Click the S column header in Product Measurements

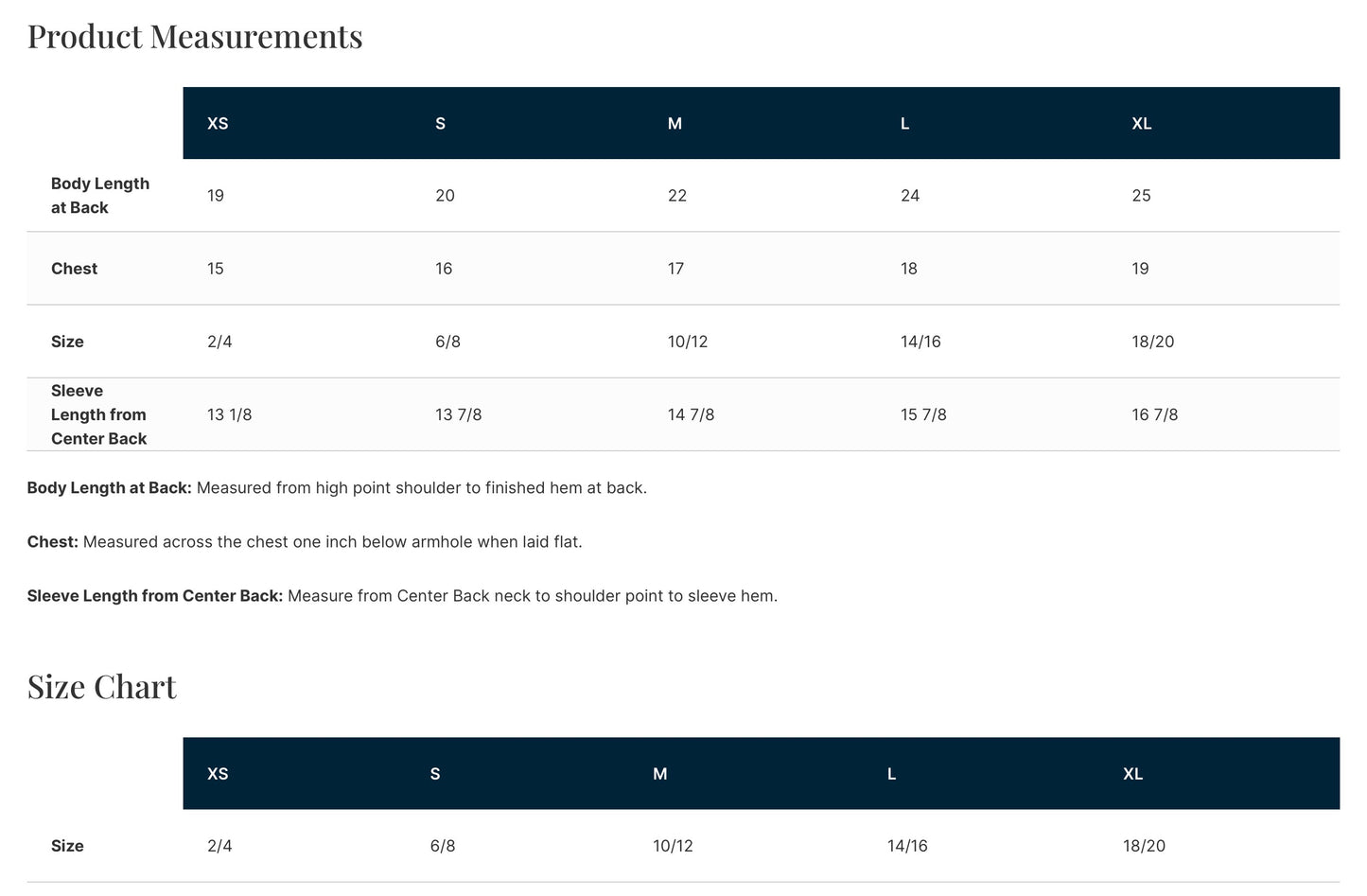pyautogui.click(x=440, y=123)
